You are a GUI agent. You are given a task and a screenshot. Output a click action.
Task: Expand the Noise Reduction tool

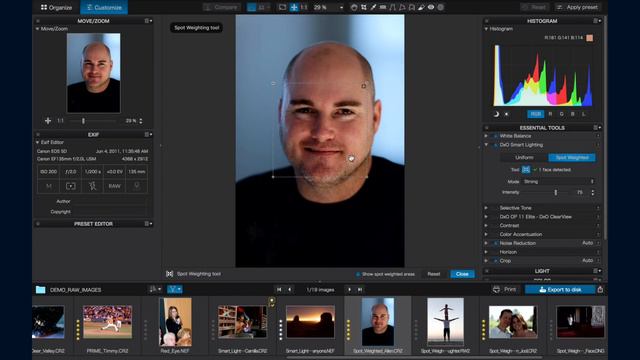(486, 243)
